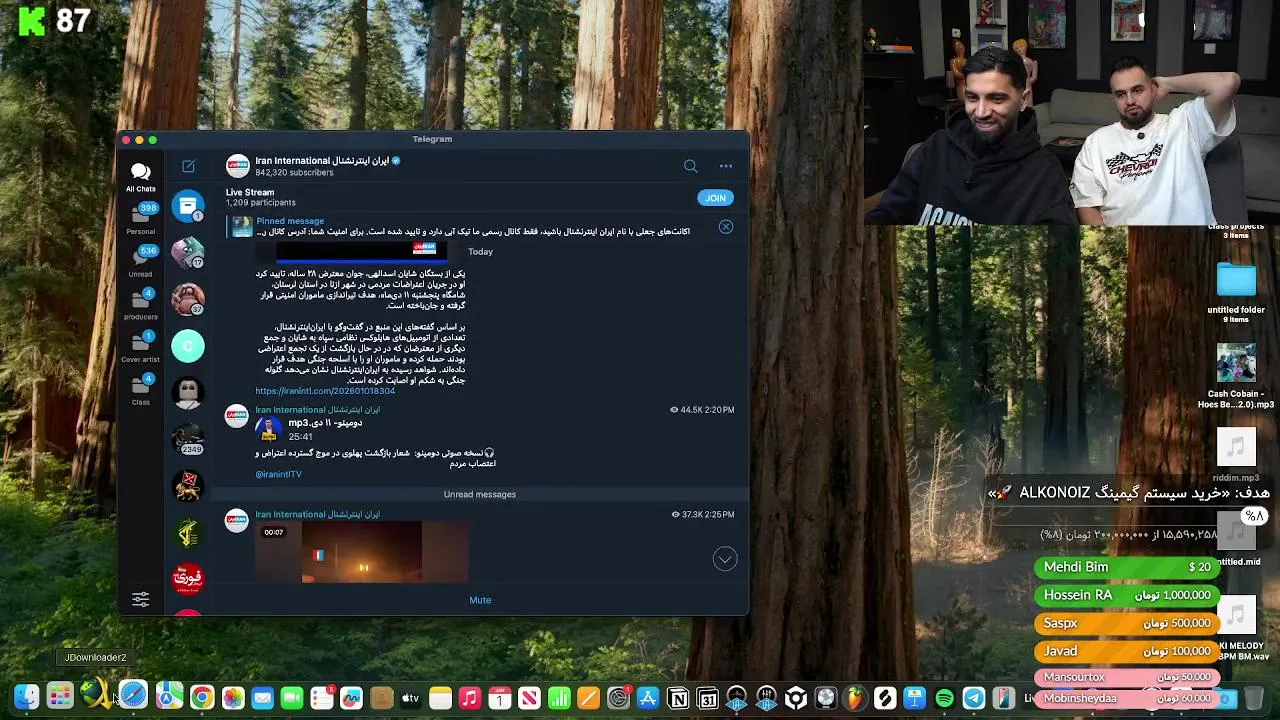Dismiss the pinned message bar

tap(726, 227)
